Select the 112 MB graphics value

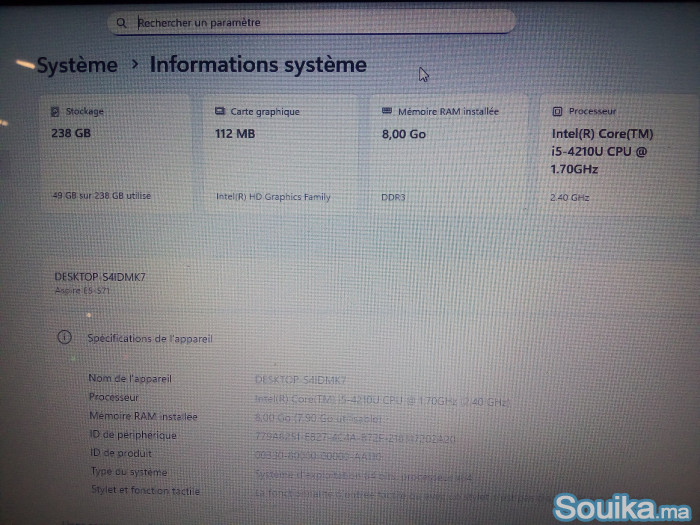pos(235,133)
